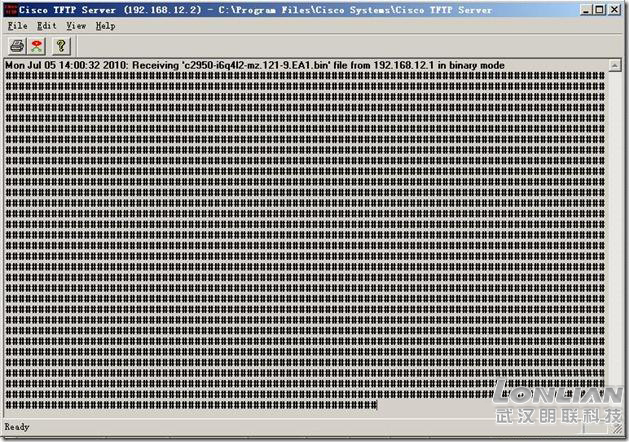The image size is (629, 442).
Task: Click the 'Mon Jul 05 14:00:32 2010' log line
Action: click(x=255, y=65)
